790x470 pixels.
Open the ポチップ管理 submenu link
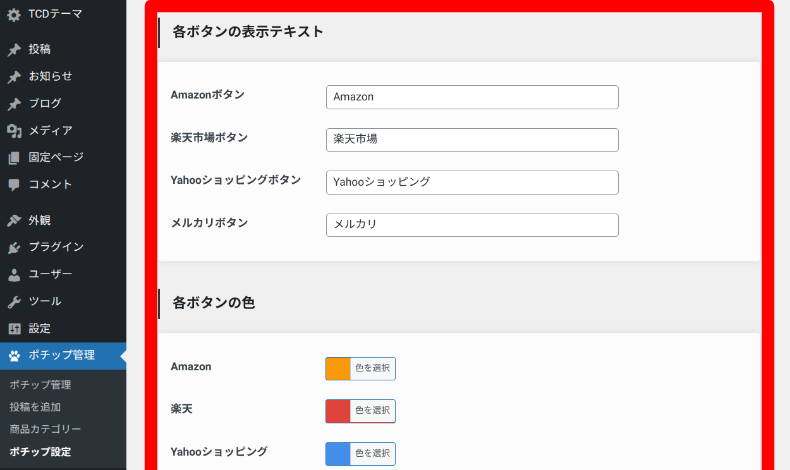click(x=40, y=385)
